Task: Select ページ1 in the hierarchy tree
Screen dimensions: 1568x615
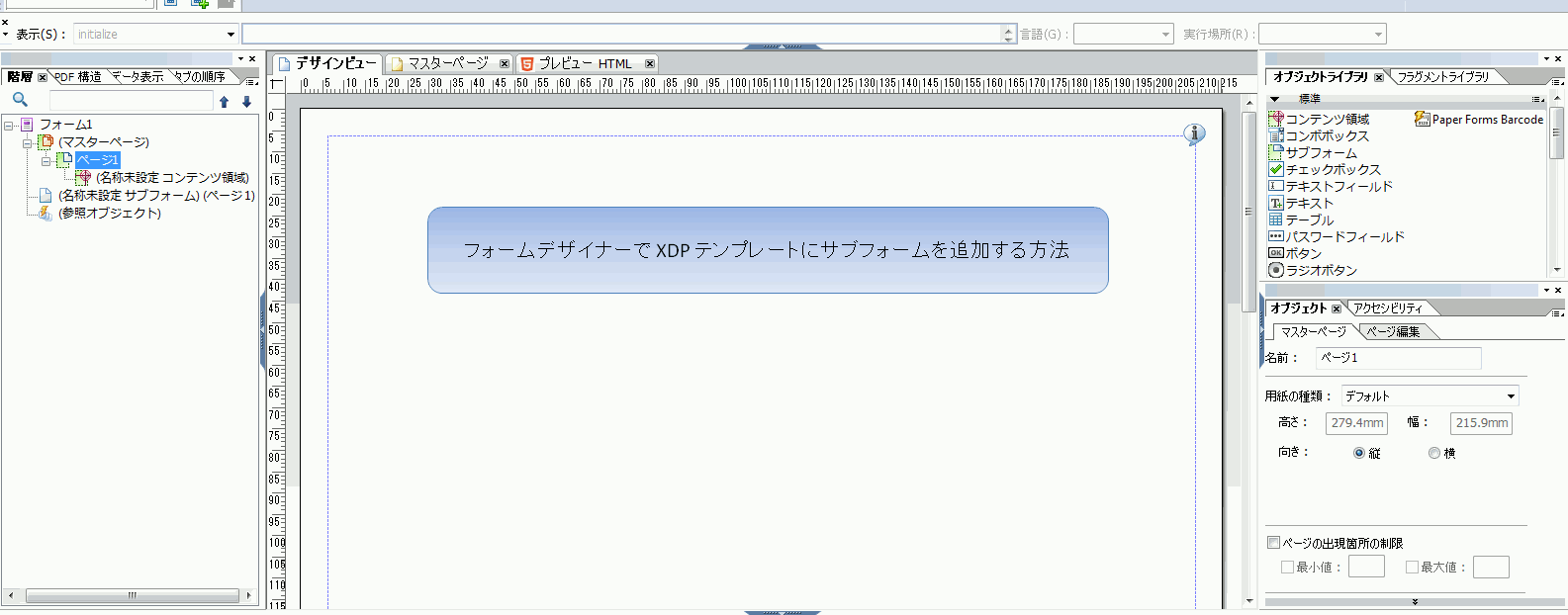Action: [97, 160]
